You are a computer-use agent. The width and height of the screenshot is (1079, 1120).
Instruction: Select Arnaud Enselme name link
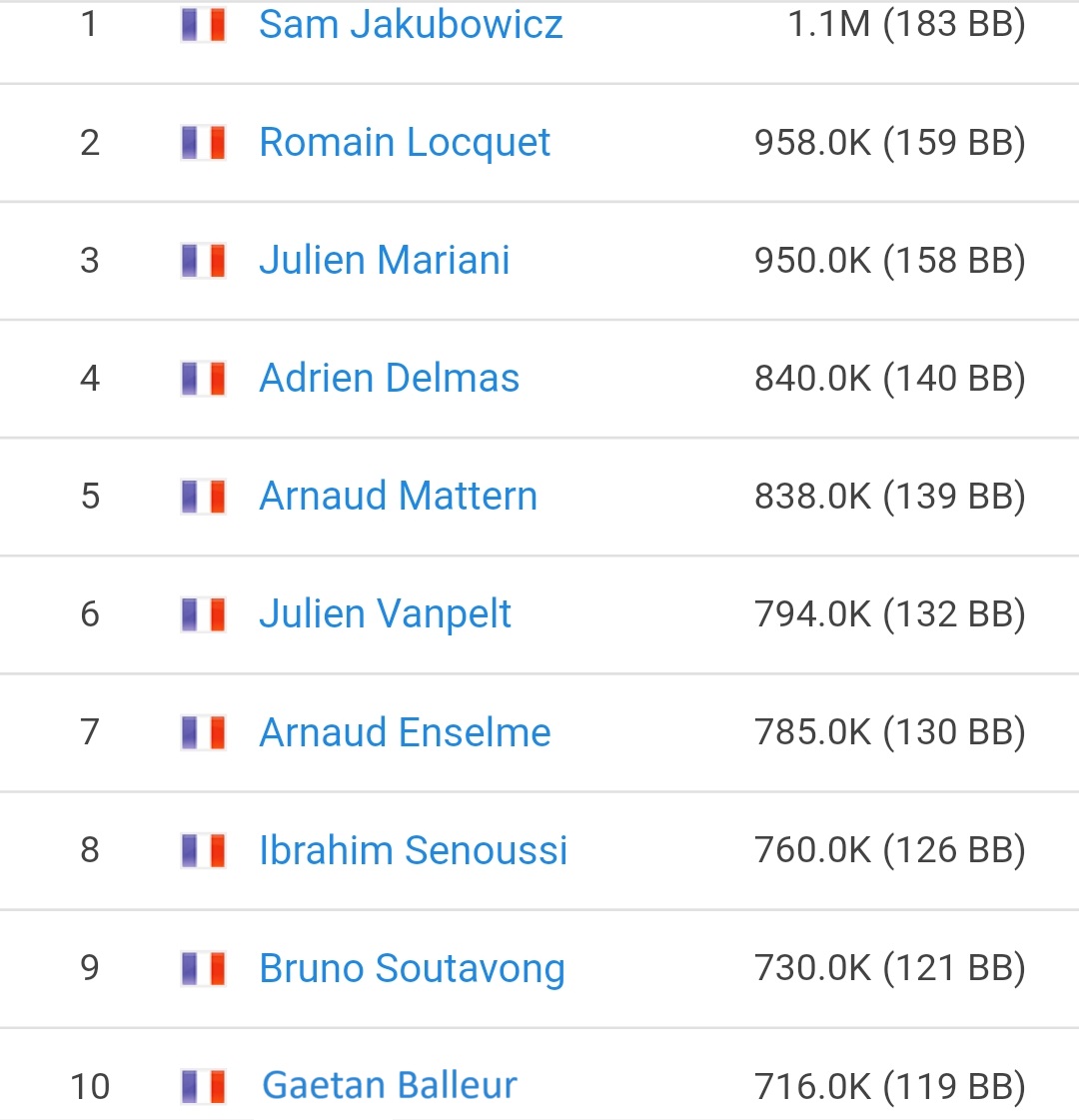pos(405,732)
